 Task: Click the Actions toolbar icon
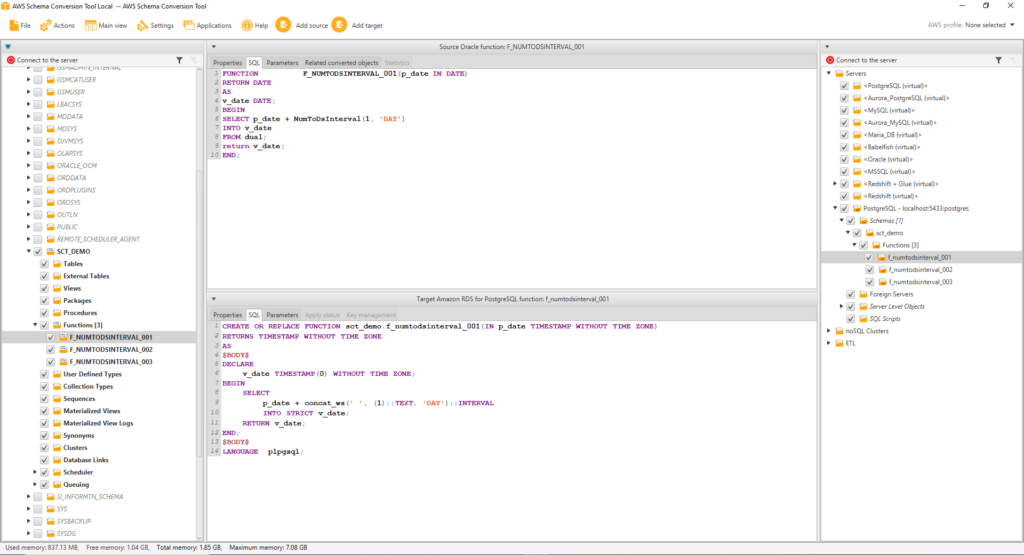coord(44,25)
